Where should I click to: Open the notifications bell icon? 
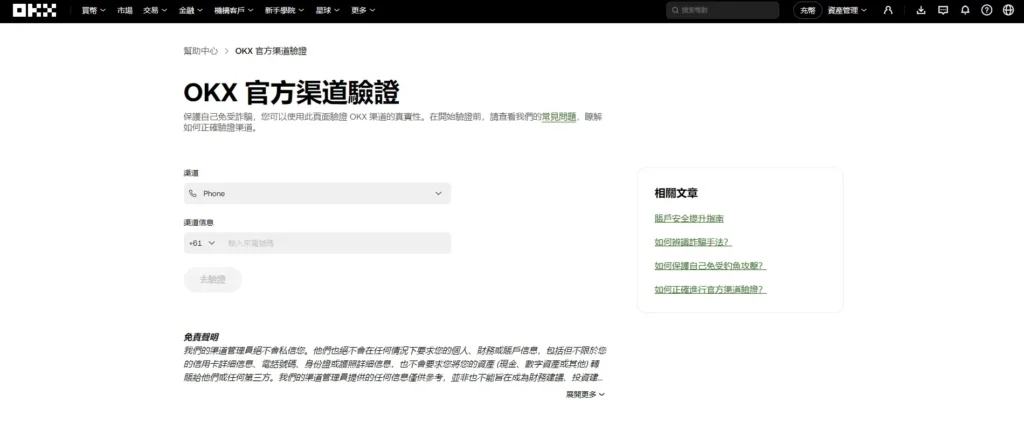tap(965, 10)
